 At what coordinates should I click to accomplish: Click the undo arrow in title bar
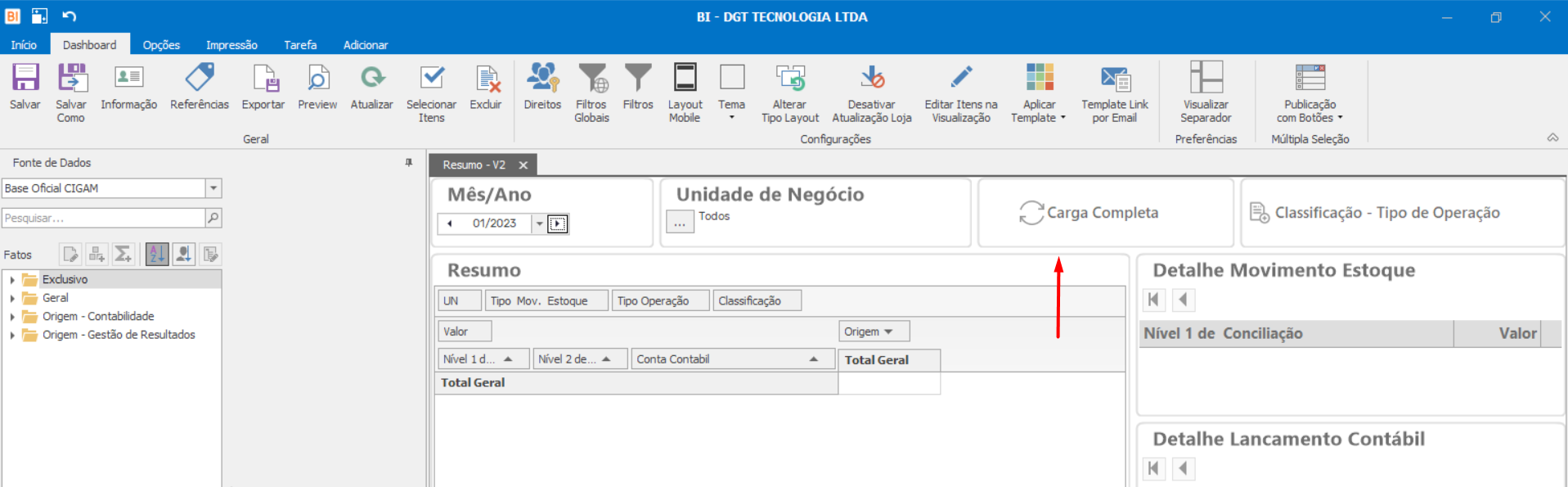click(x=70, y=16)
